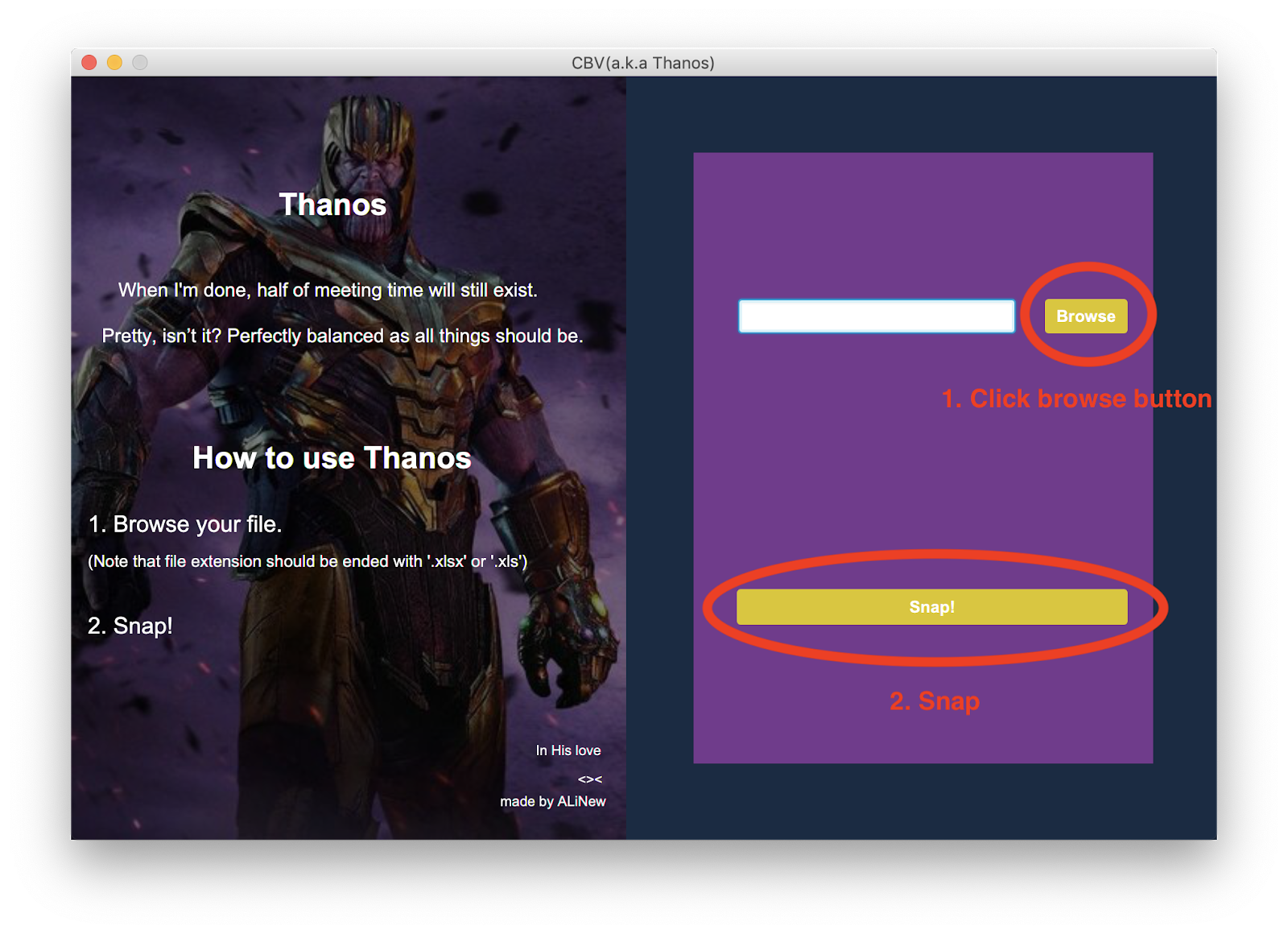This screenshot has width=1288, height=934.
Task: Click the 'Perfectly balanced as all things' line
Action: coord(342,336)
